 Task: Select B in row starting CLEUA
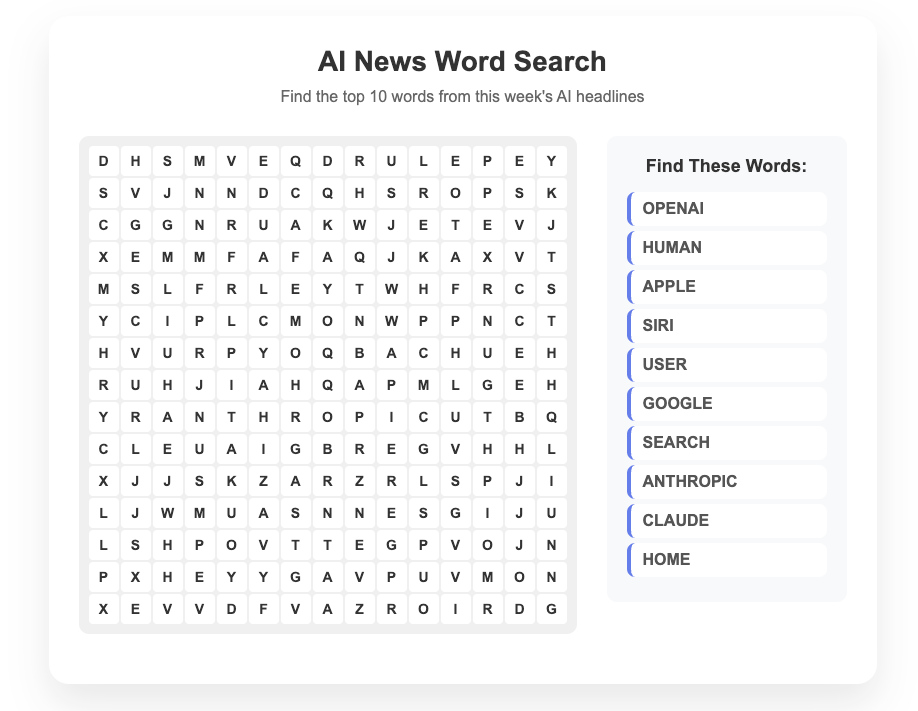tap(327, 449)
